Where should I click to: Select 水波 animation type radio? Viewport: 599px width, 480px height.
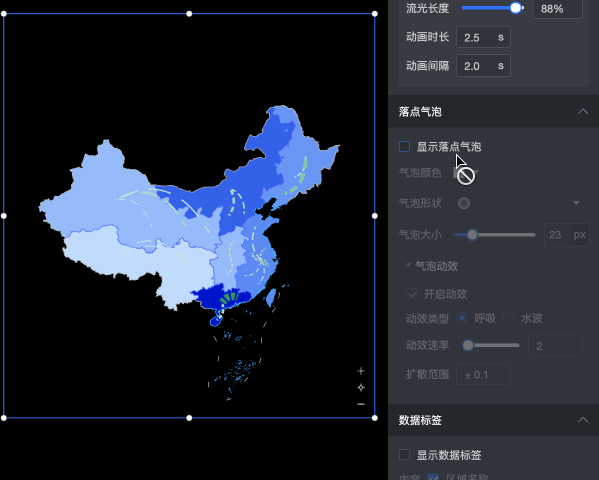coord(508,318)
